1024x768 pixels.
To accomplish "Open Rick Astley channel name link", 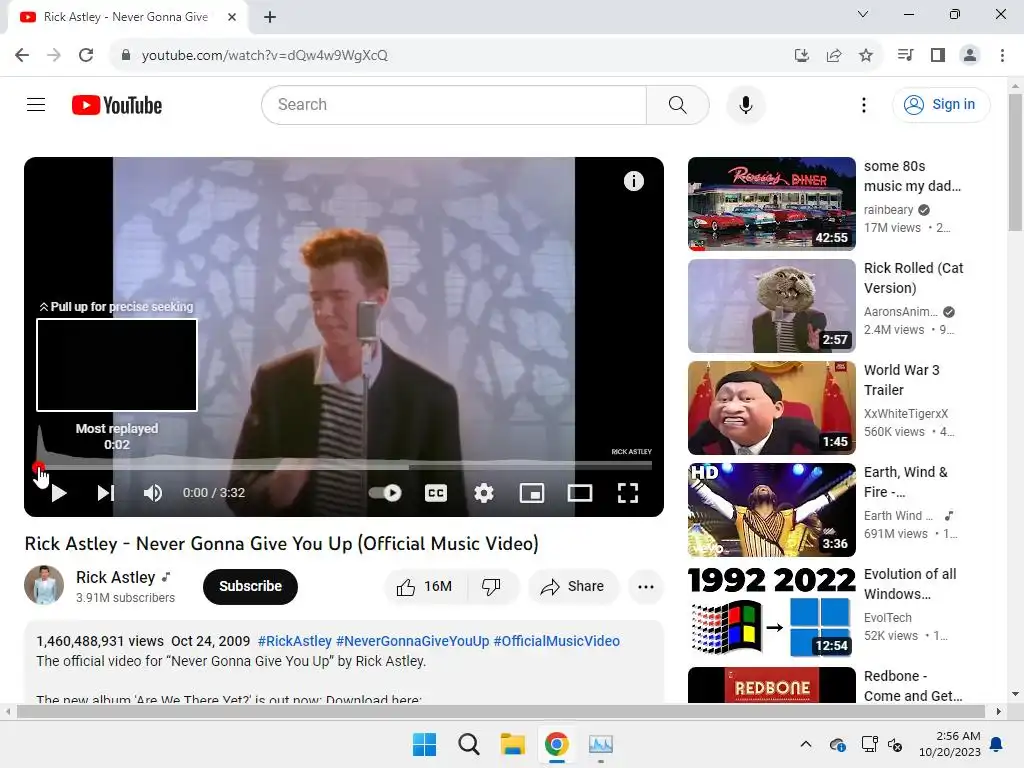I will [116, 577].
